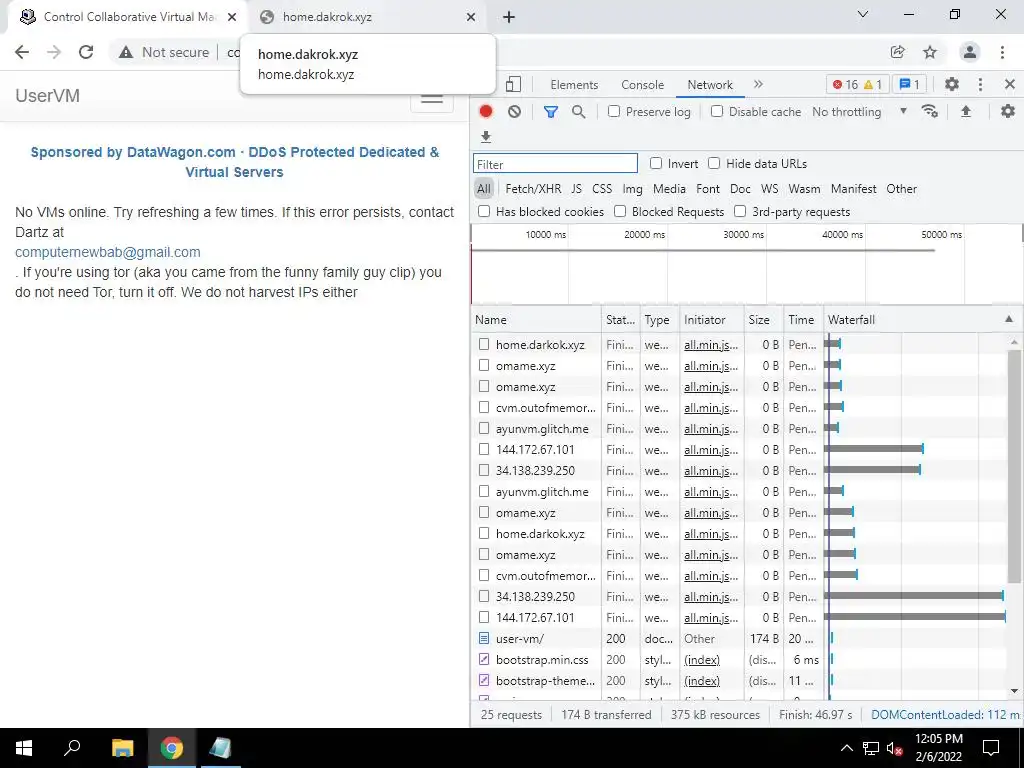Check Hide data URLs
Viewport: 1024px width, 768px height.
(x=714, y=163)
